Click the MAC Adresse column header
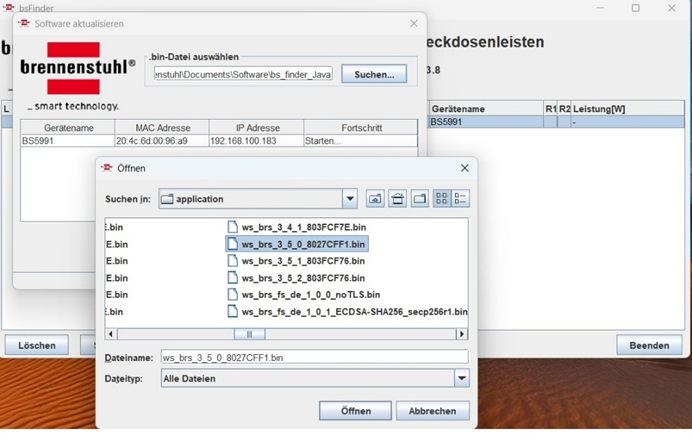The width and height of the screenshot is (692, 448). [x=162, y=128]
